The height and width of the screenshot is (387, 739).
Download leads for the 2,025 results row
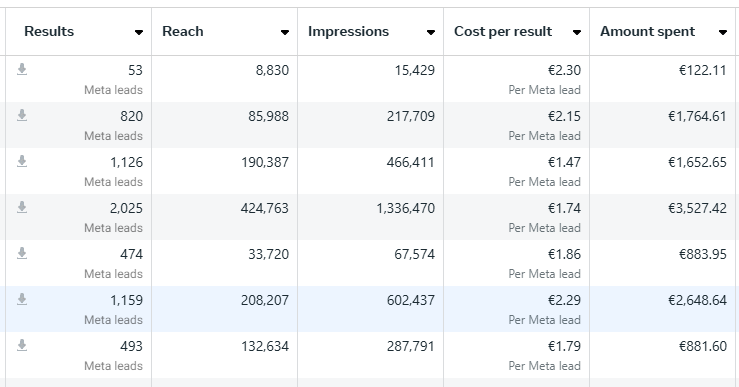(x=22, y=207)
